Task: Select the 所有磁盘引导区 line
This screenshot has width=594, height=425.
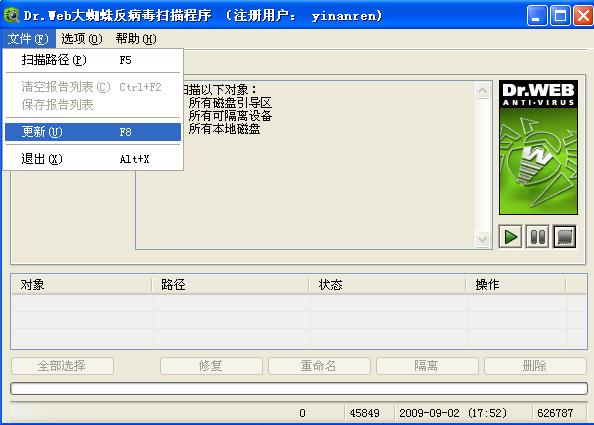Action: point(230,103)
